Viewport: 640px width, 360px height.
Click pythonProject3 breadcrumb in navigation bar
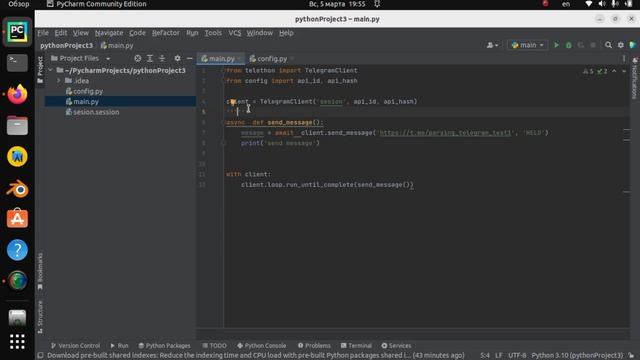67,46
